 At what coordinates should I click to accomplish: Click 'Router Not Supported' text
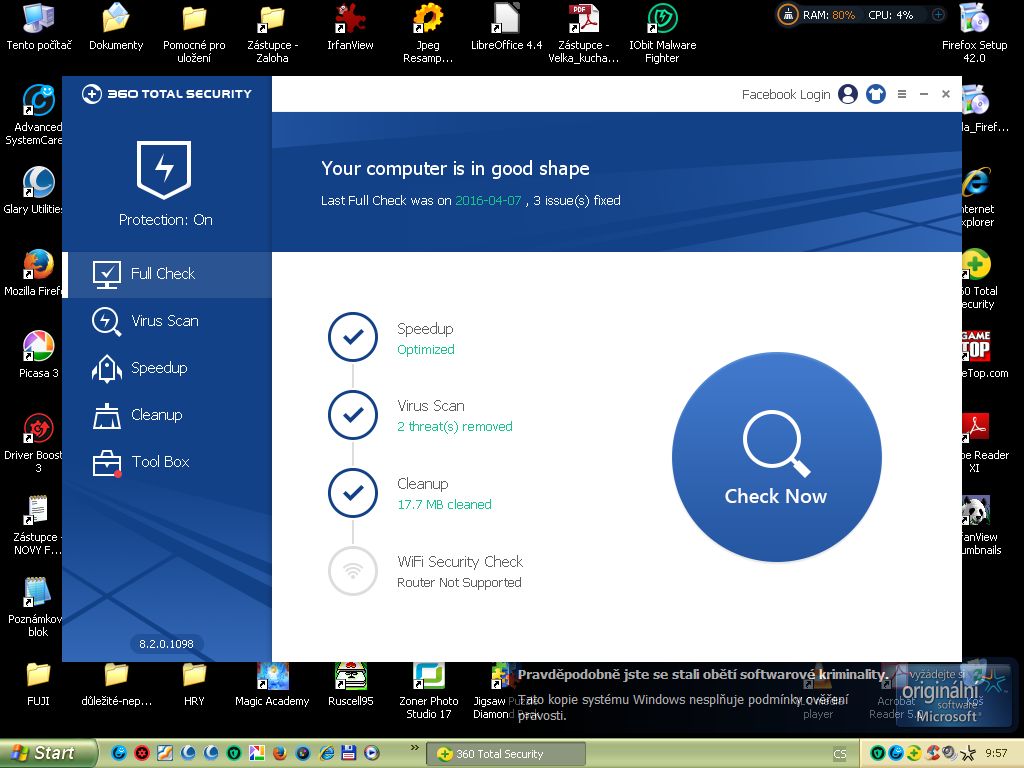coord(459,583)
